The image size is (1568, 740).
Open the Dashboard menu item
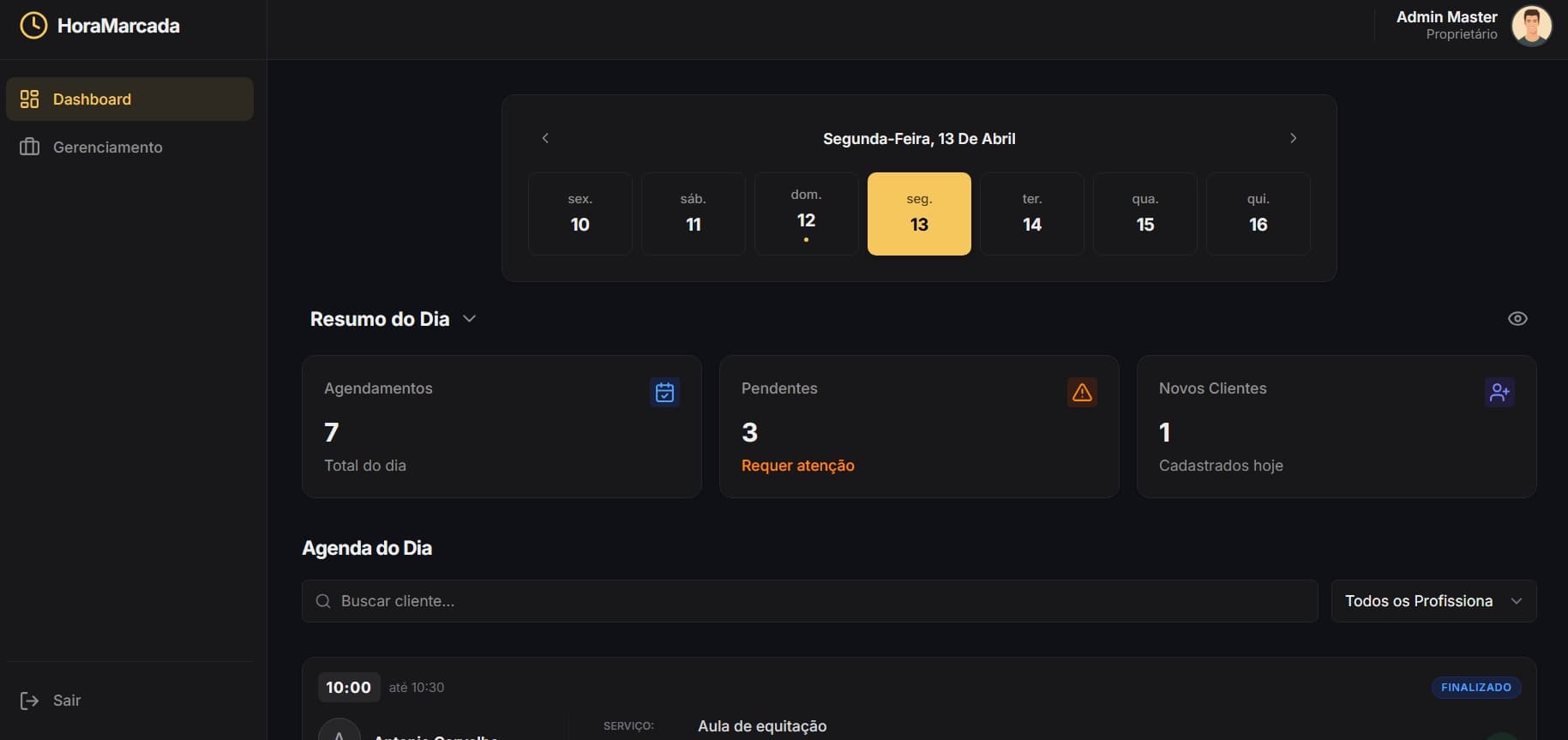click(129, 99)
